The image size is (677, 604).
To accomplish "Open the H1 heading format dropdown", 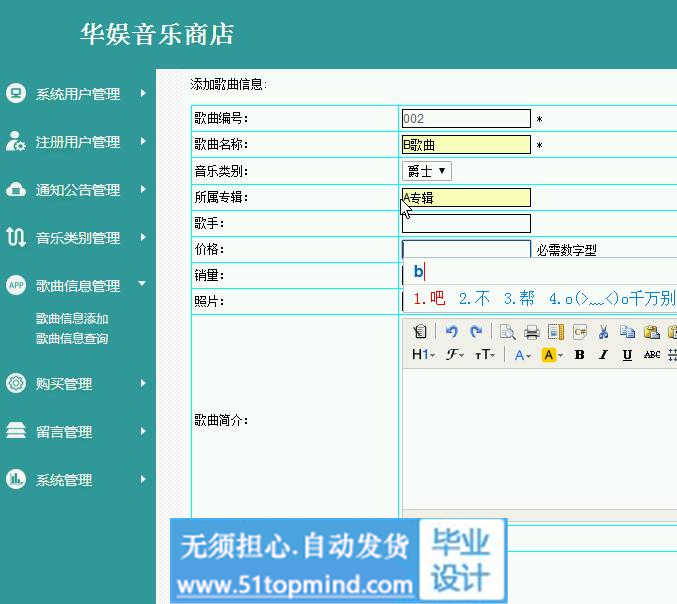I will [x=423, y=355].
